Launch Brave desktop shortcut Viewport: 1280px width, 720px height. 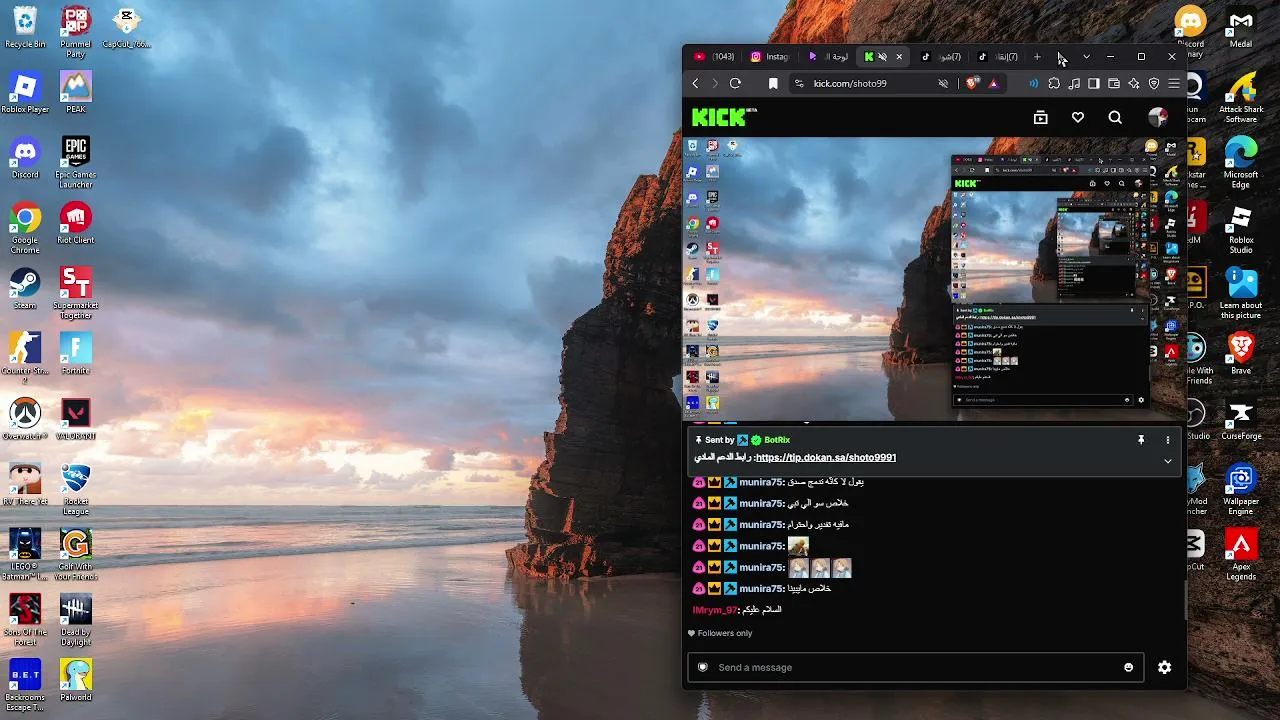coord(1241,353)
